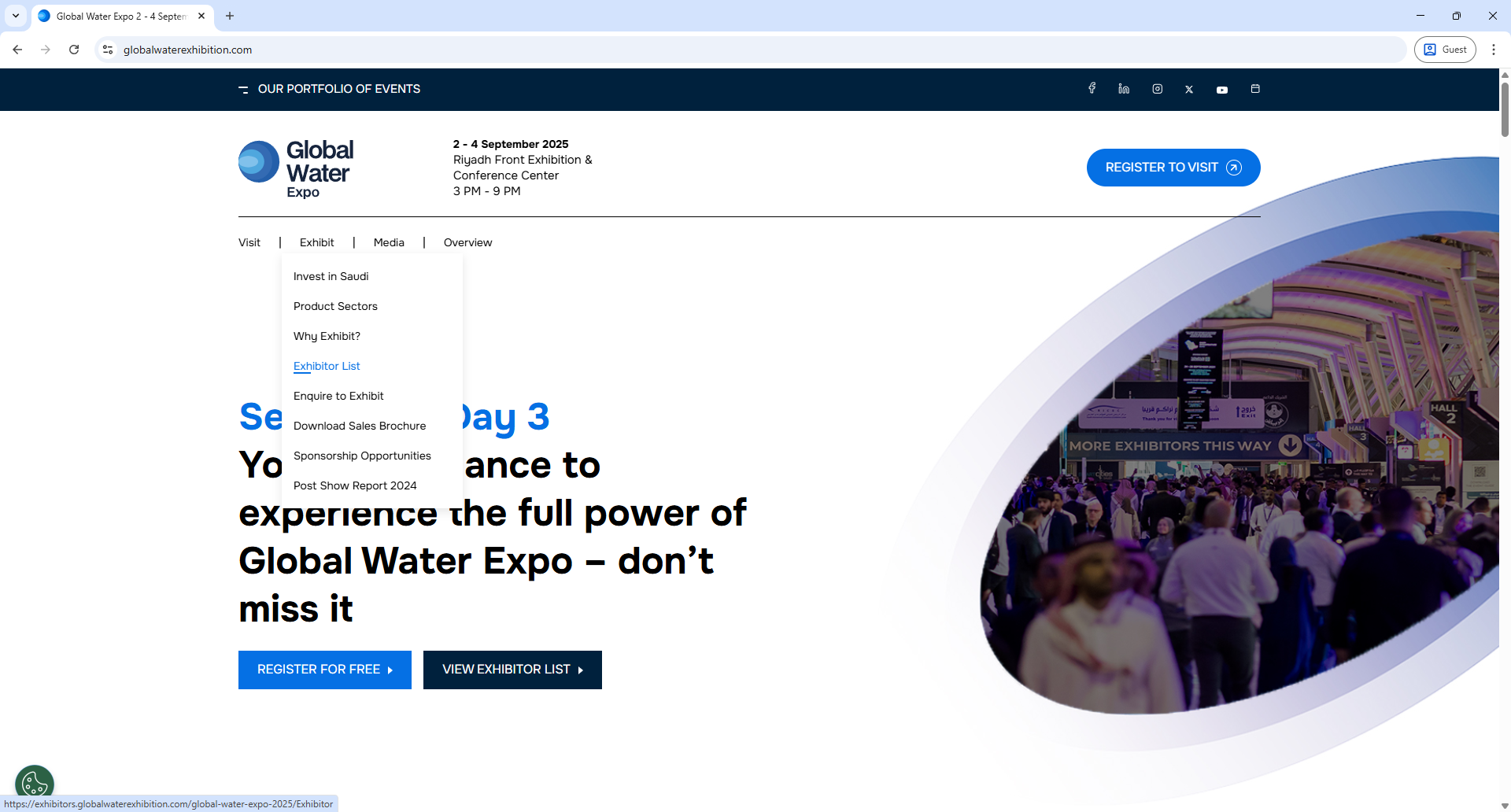
Task: Choose Invest in Saudi from the Exhibit menu
Action: (x=331, y=276)
